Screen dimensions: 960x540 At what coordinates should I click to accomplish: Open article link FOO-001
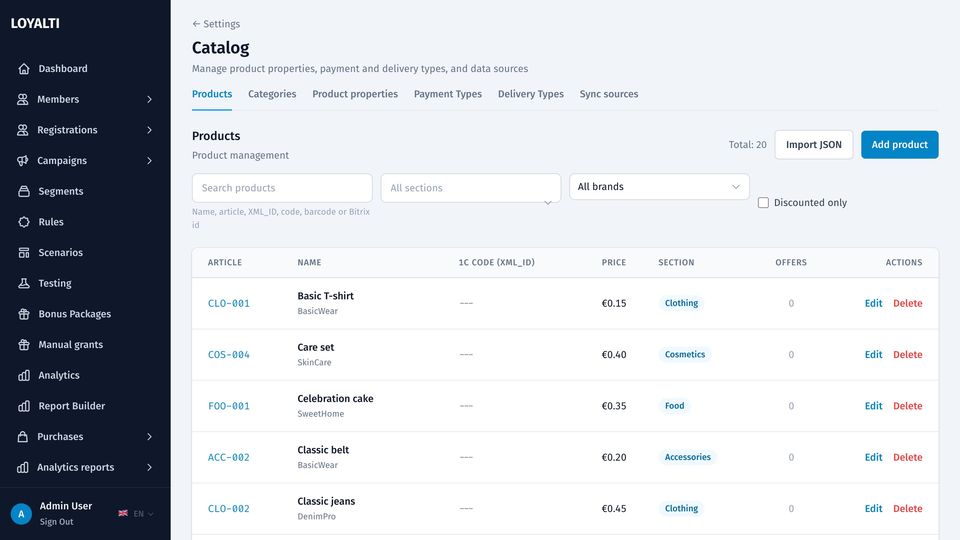229,406
